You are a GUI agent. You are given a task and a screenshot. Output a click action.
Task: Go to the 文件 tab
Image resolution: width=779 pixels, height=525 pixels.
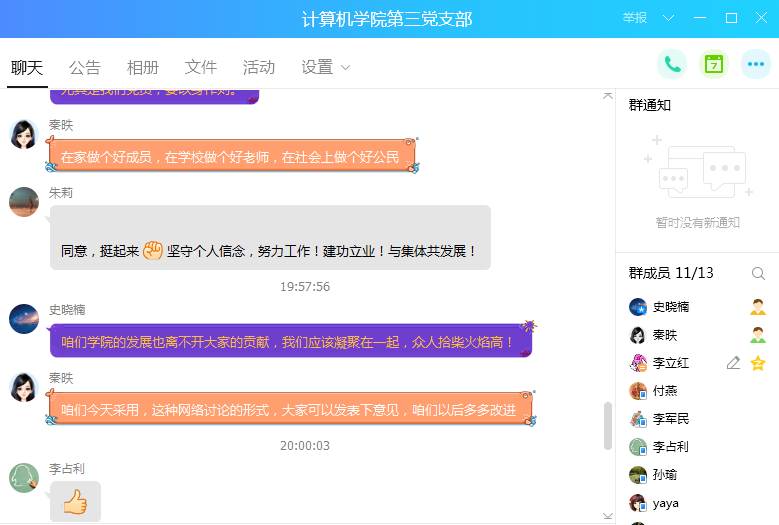pos(201,67)
